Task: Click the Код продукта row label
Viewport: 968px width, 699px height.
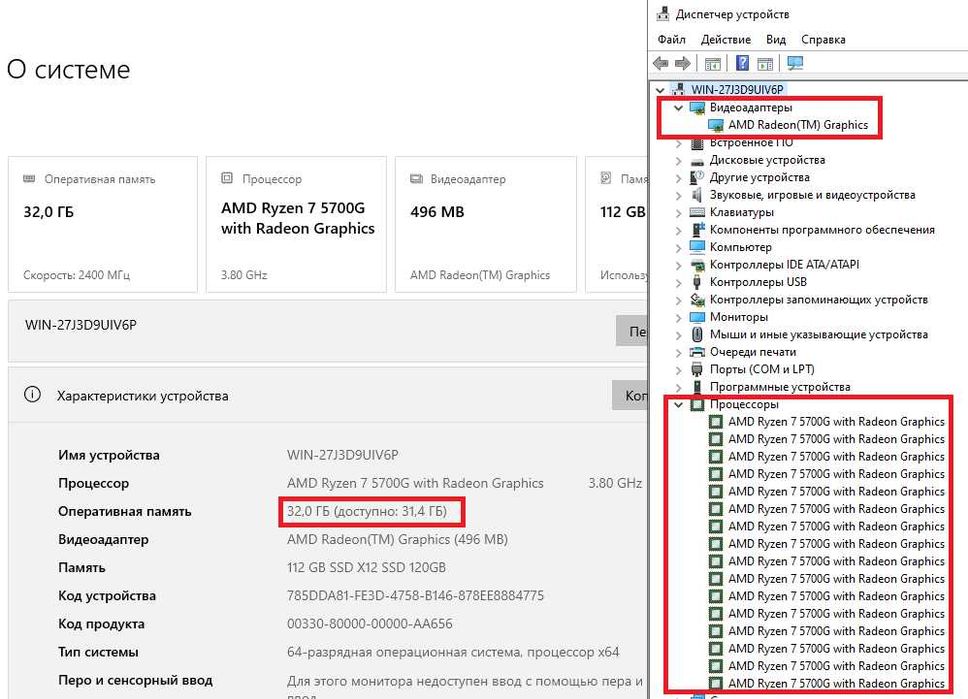Action: pos(101,624)
